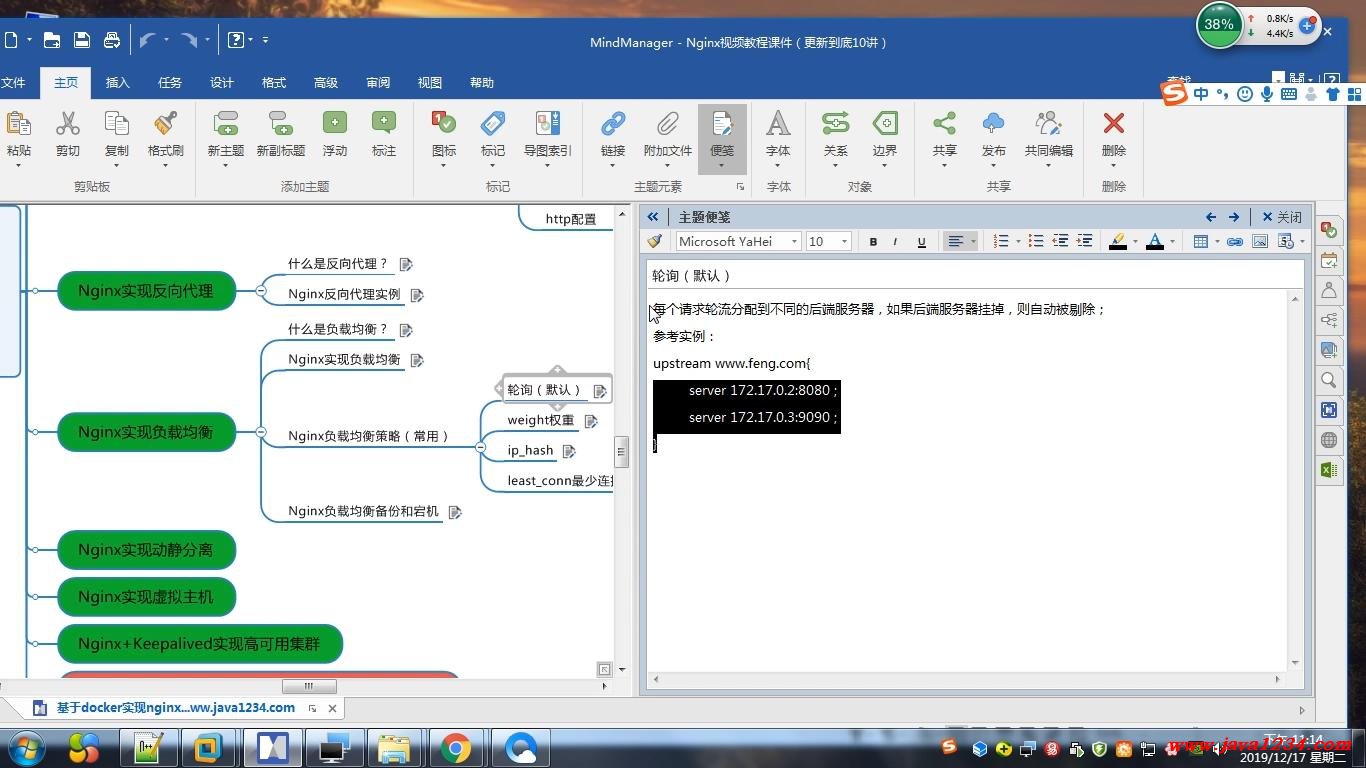Click the Cut (剪切) scissors icon
This screenshot has width=1366, height=768.
67,124
